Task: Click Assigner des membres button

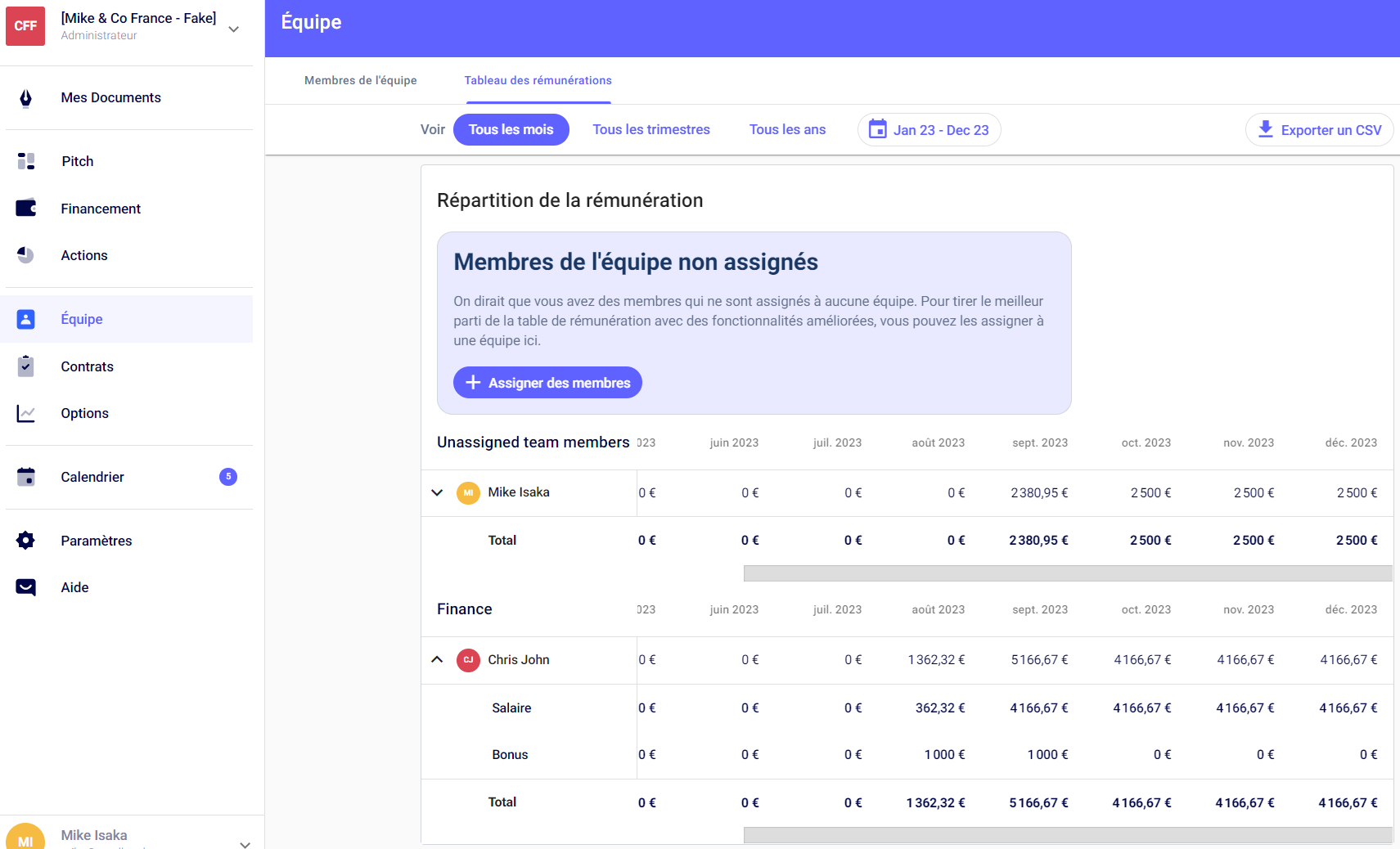Action: coord(547,383)
